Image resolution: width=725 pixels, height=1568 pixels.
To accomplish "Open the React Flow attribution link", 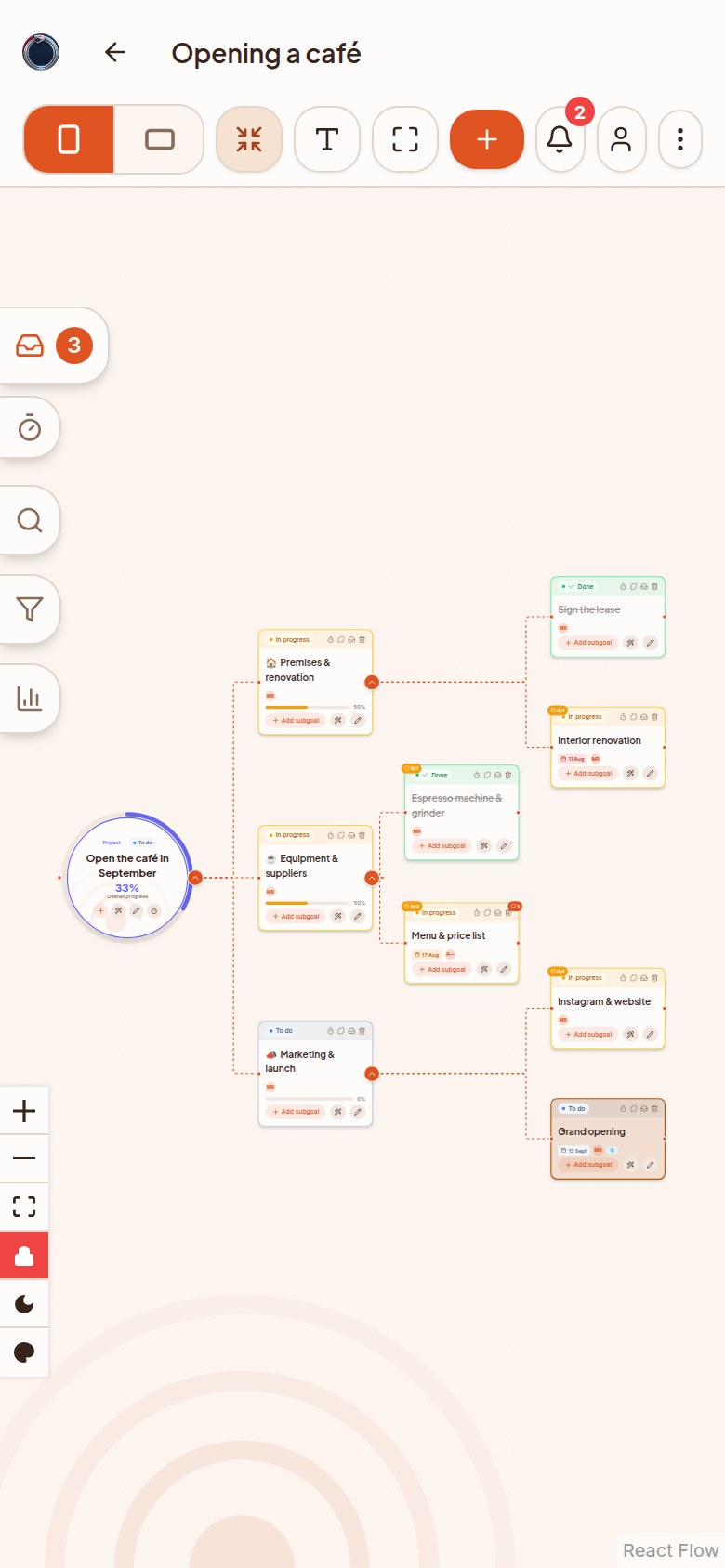I will point(670,1550).
